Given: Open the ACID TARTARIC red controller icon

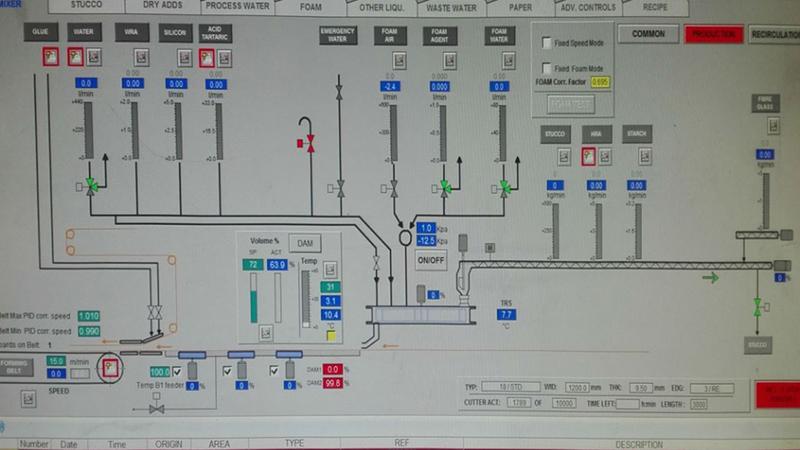Looking at the screenshot, I should pos(207,58).
